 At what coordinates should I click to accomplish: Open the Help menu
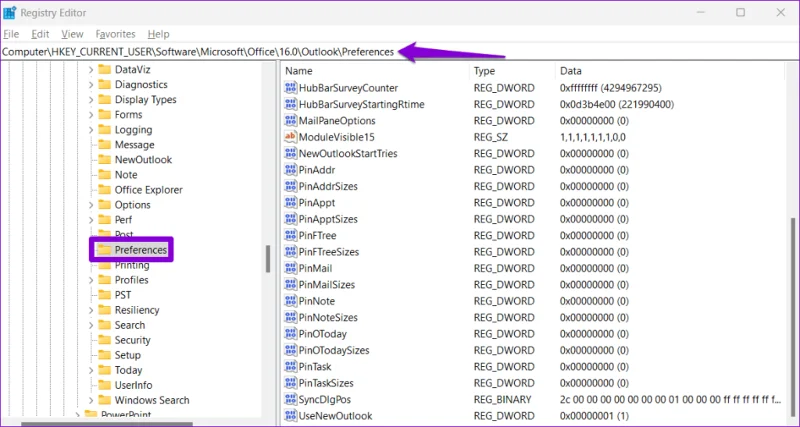[159, 34]
